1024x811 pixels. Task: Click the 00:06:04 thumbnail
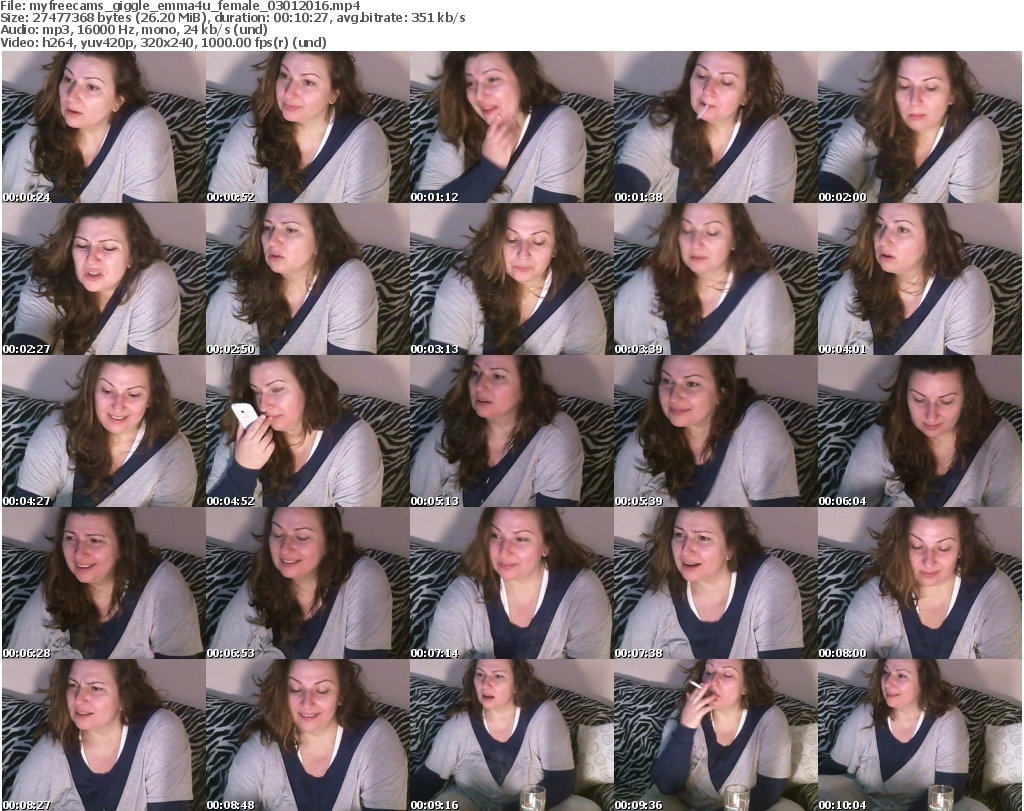pyautogui.click(x=920, y=431)
